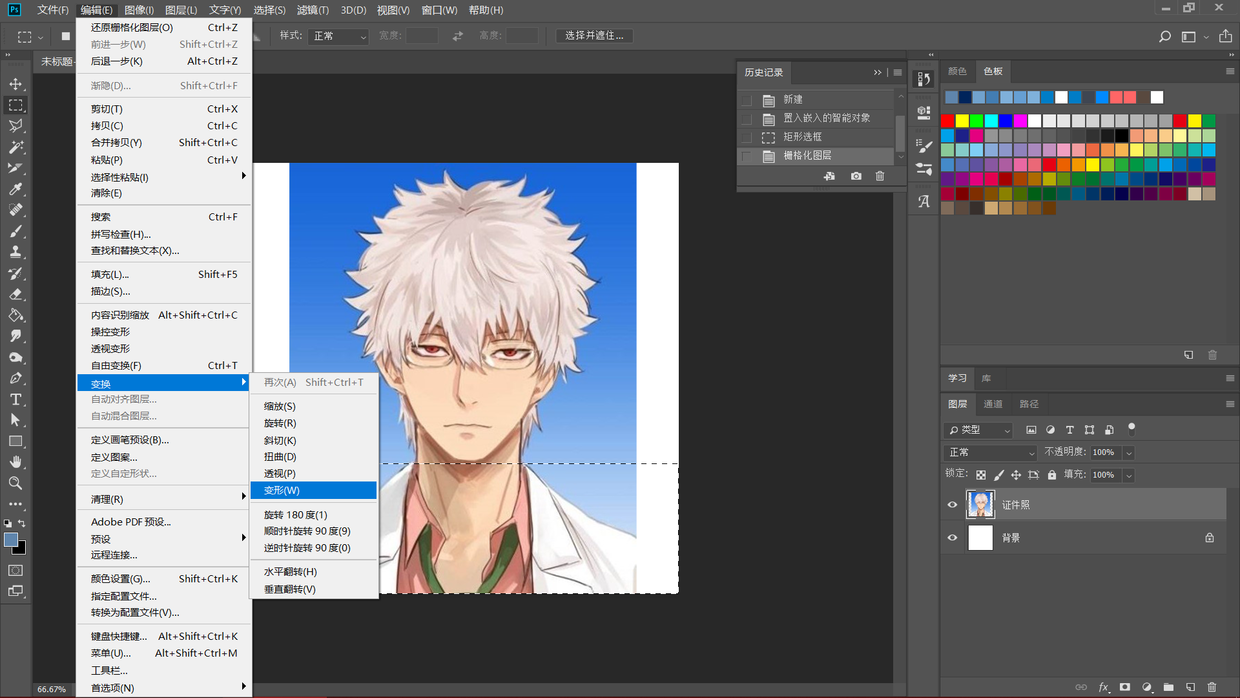Toggle lock position button
The image size is (1240, 698).
pyautogui.click(x=1016, y=475)
